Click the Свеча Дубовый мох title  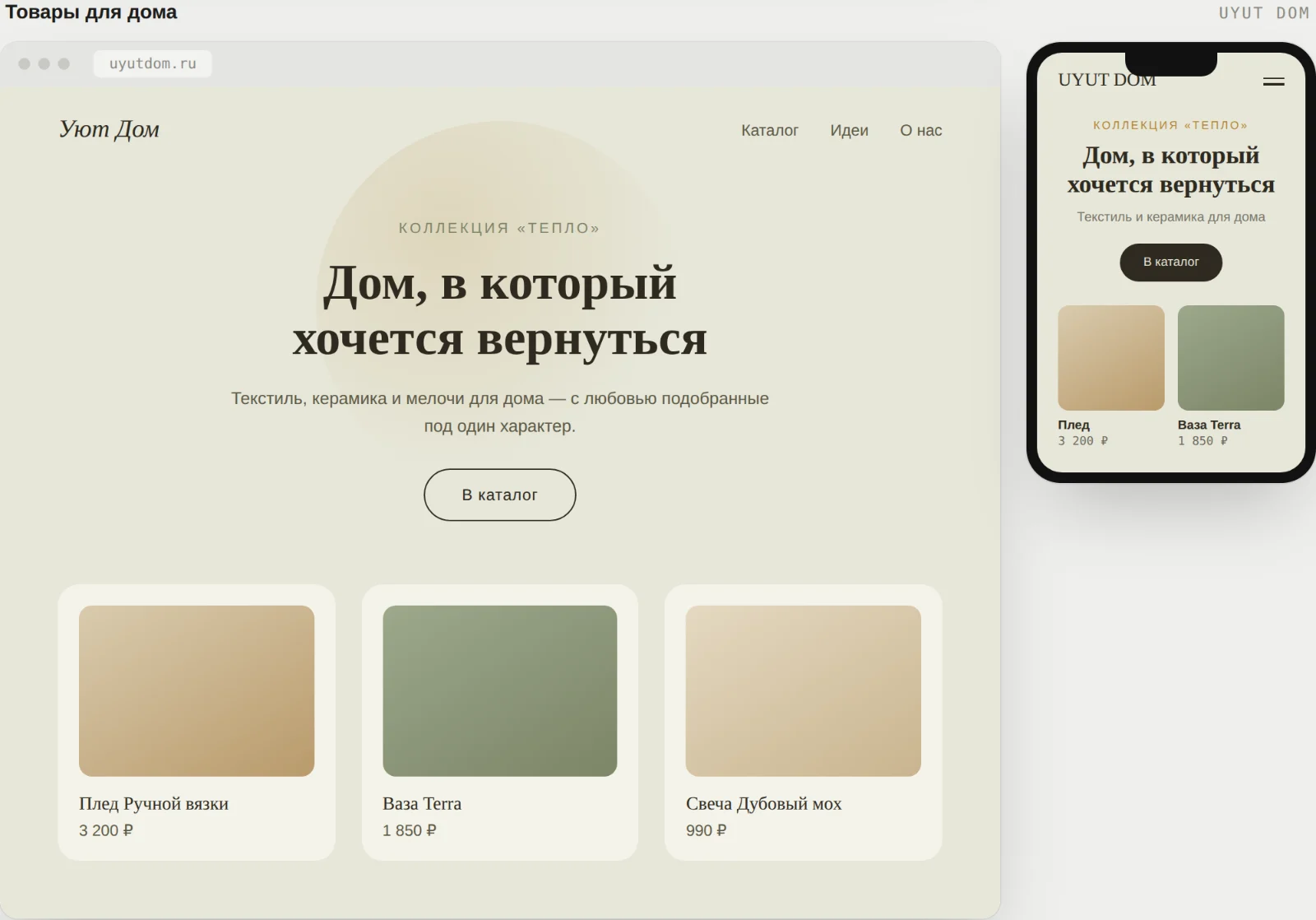point(764,803)
